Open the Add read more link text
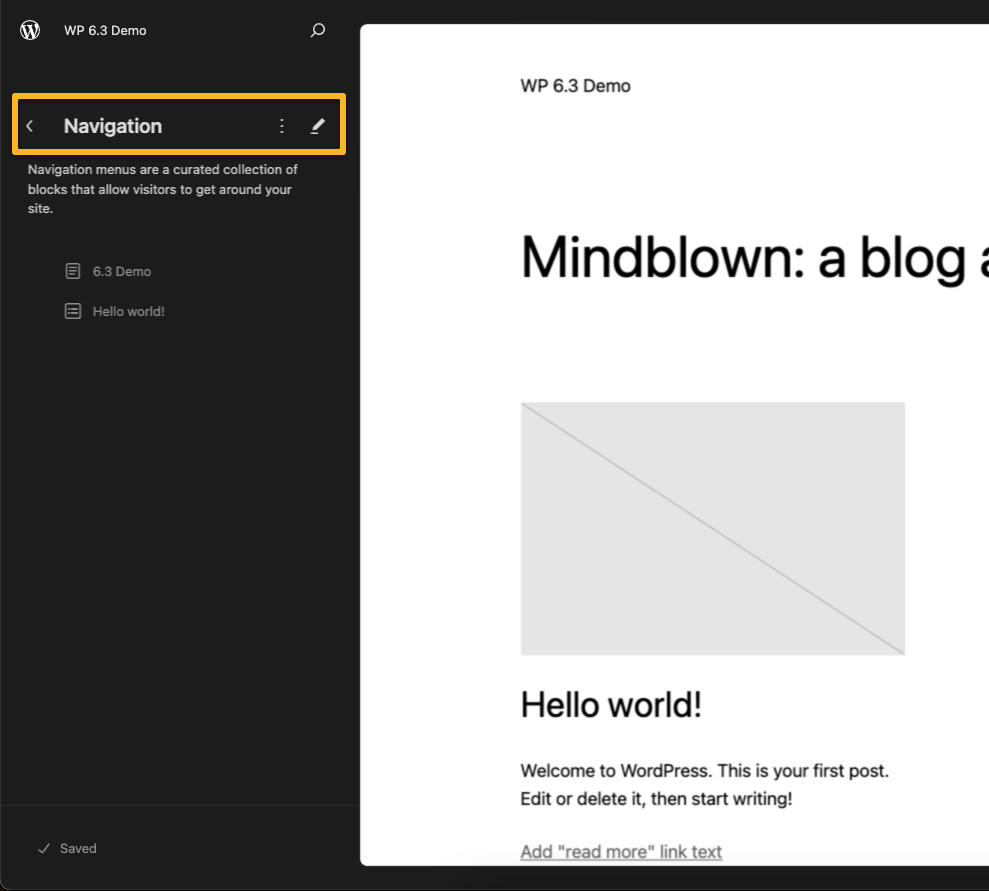The width and height of the screenshot is (989, 891). pyautogui.click(x=620, y=851)
